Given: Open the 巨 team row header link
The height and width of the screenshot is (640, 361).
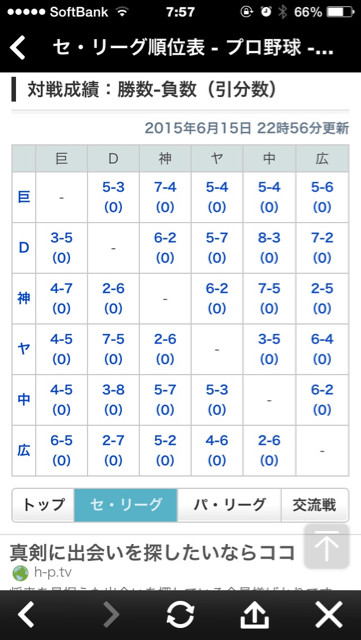Looking at the screenshot, I should click(24, 198).
